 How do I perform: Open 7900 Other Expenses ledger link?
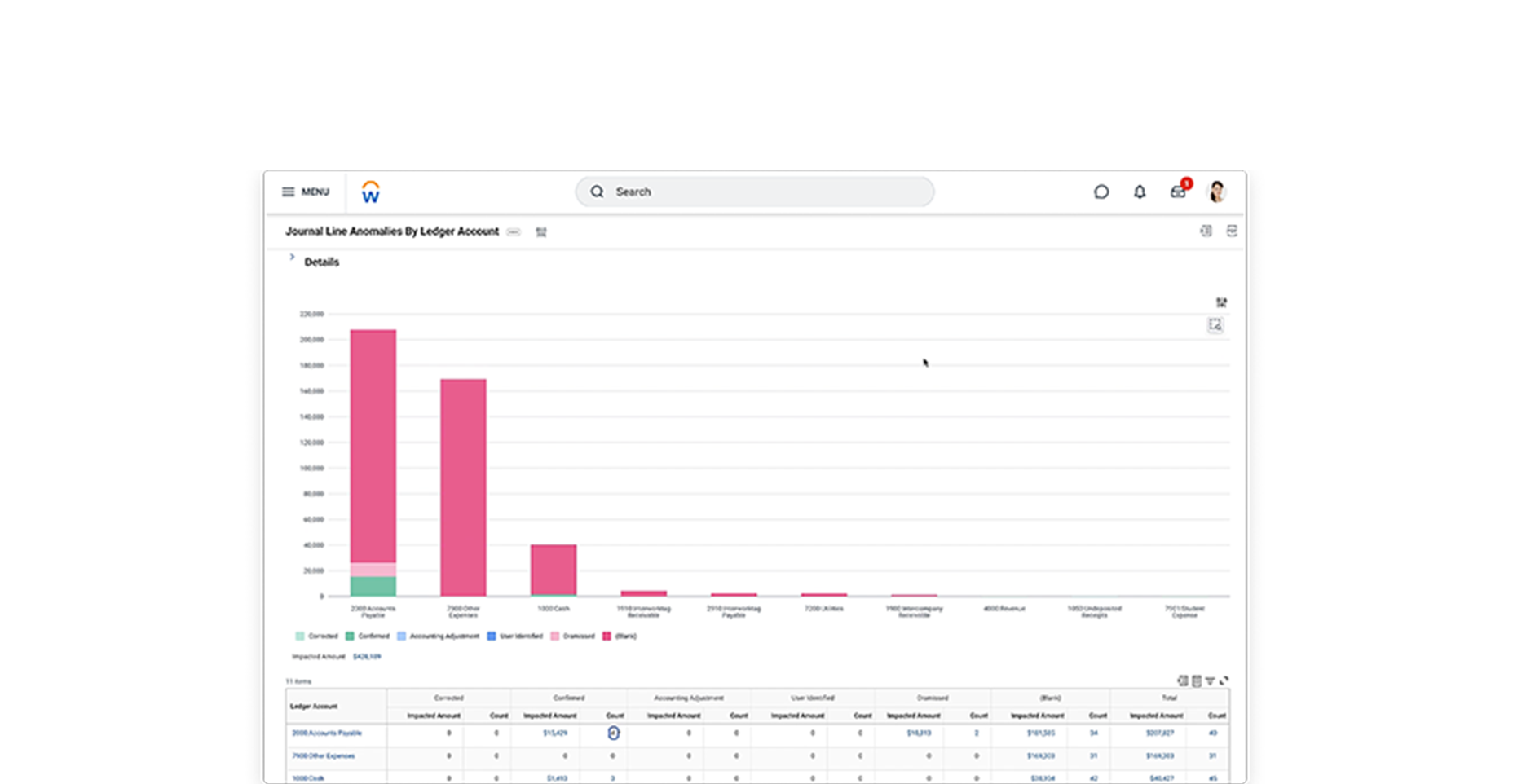pos(324,755)
